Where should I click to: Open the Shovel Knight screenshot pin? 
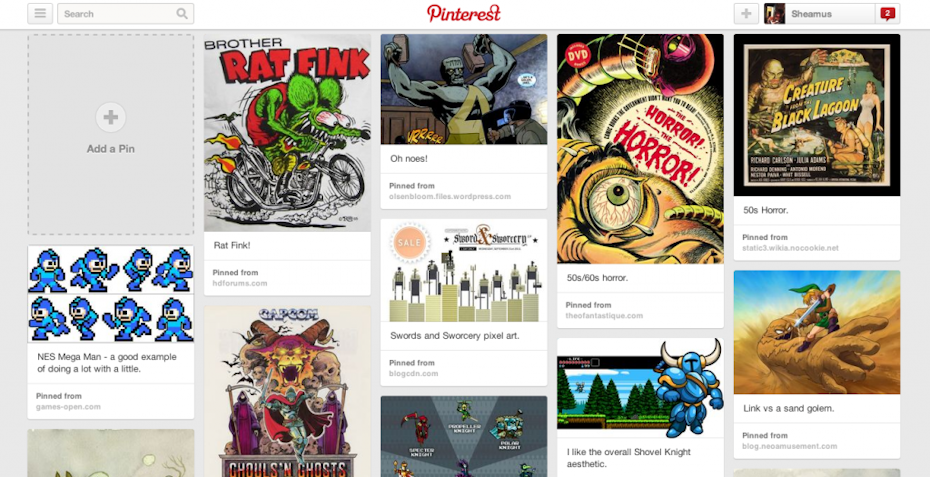[x=640, y=388]
